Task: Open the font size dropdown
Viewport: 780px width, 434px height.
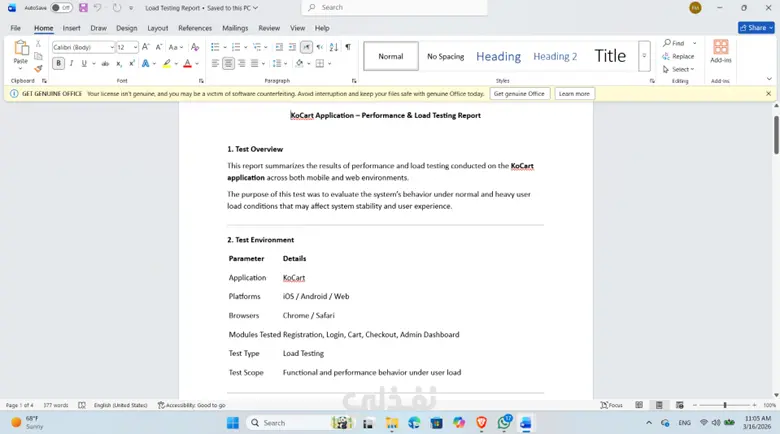Action: [135, 47]
